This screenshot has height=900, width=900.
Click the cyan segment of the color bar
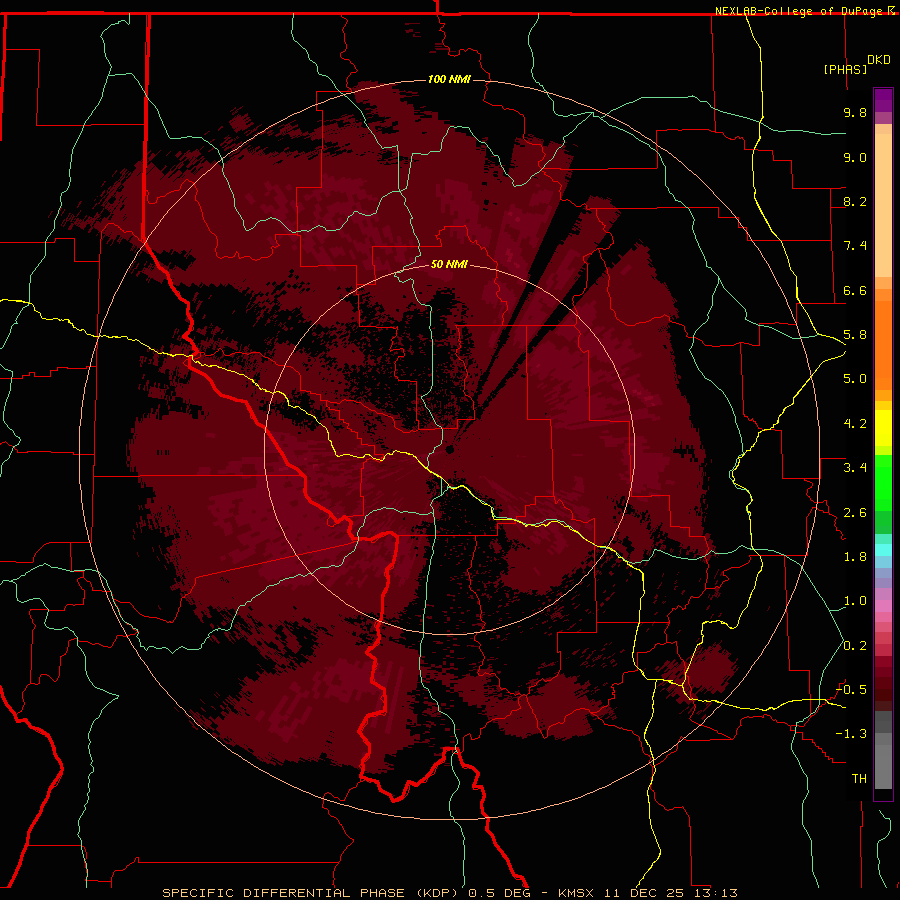click(x=883, y=550)
